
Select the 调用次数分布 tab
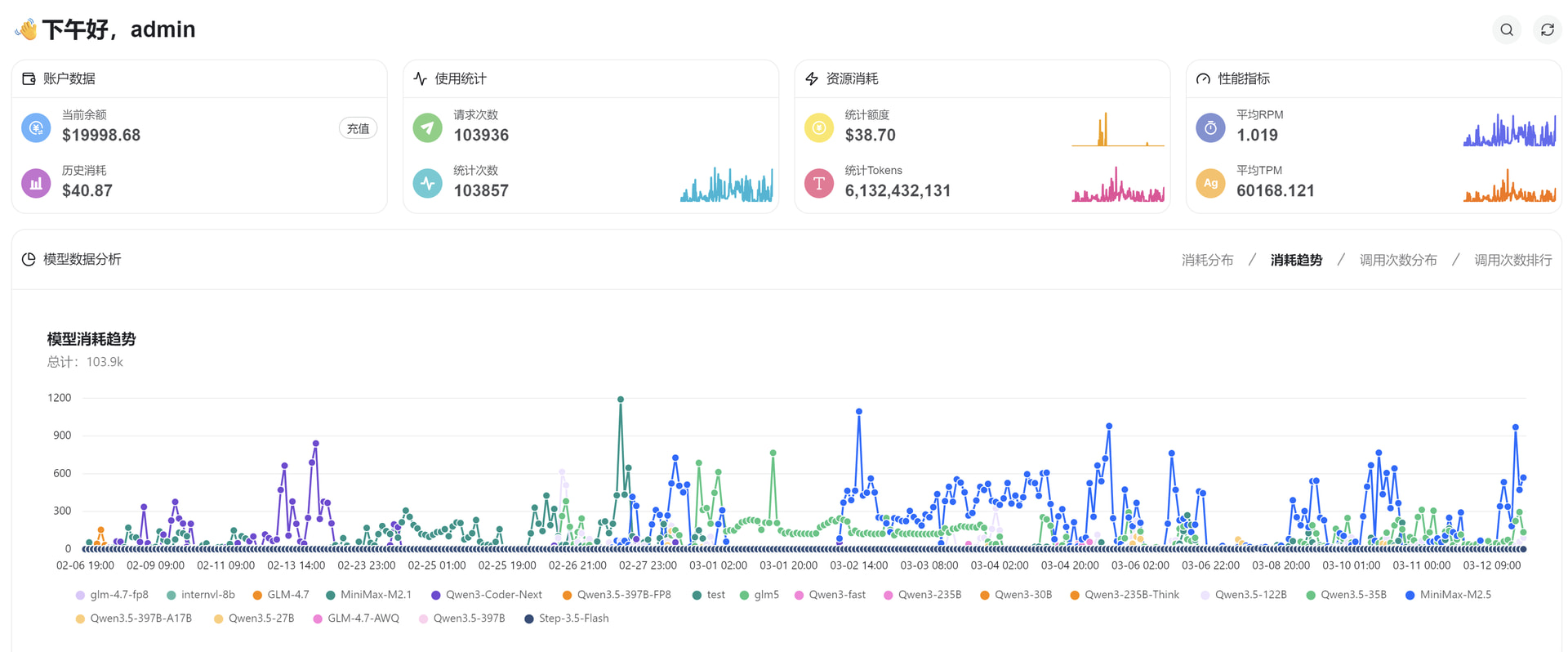tap(1397, 260)
